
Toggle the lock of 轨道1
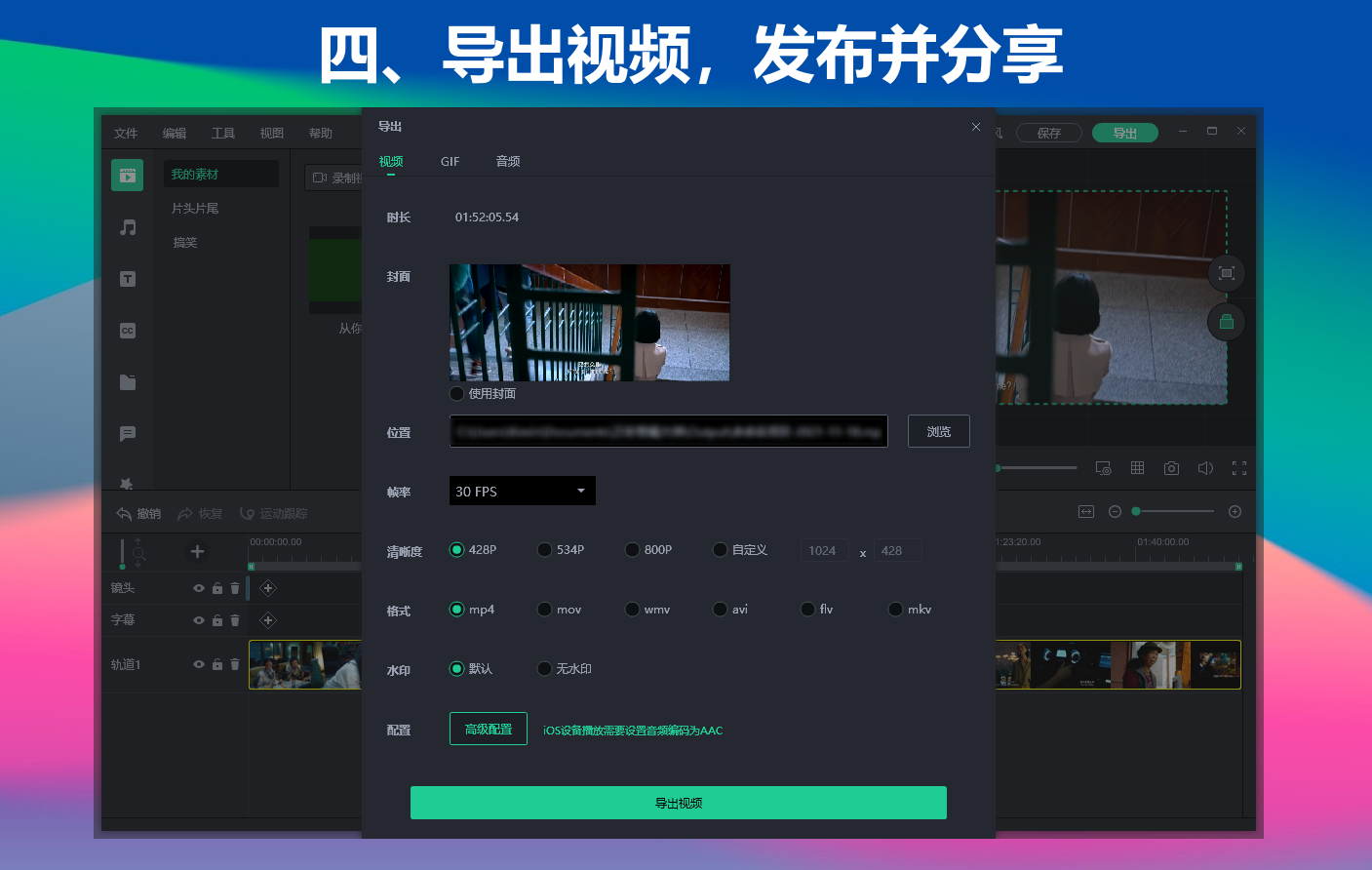[x=217, y=664]
